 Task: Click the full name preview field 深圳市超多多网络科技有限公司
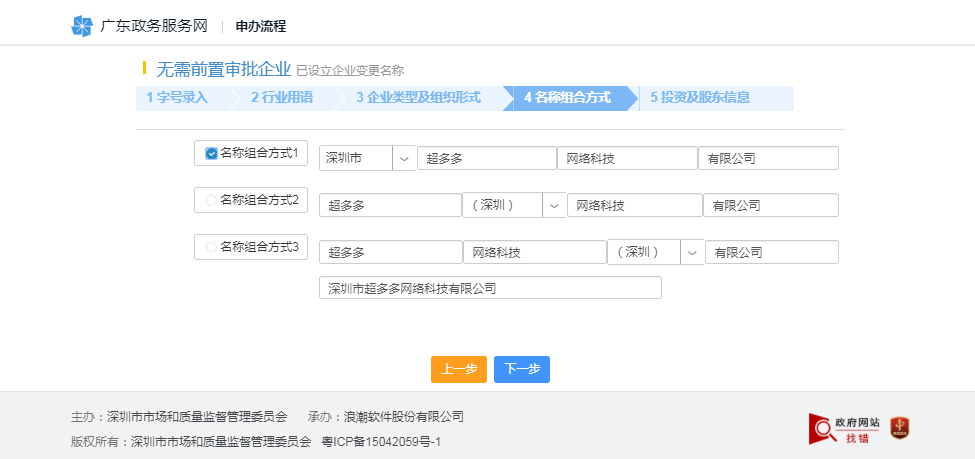point(490,288)
